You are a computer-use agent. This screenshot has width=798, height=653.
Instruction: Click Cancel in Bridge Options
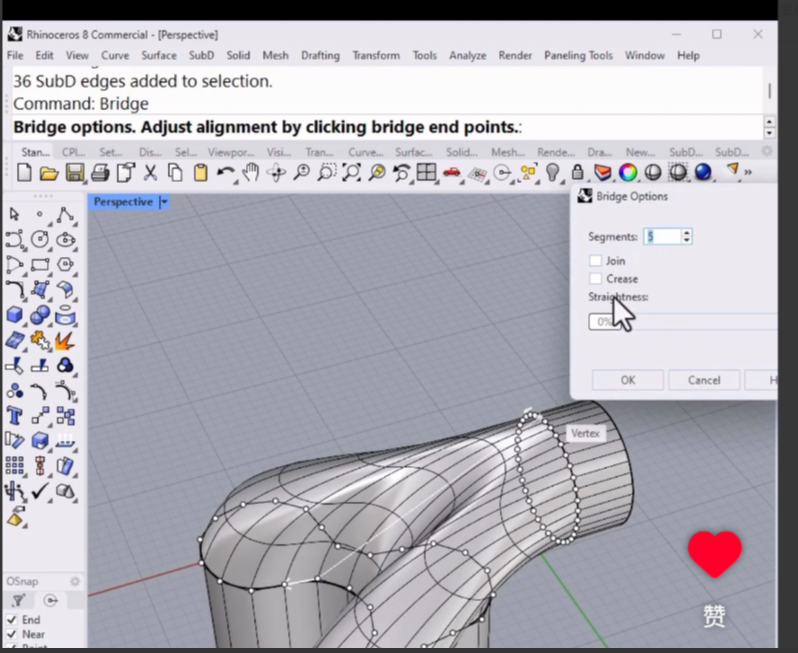tap(703, 380)
